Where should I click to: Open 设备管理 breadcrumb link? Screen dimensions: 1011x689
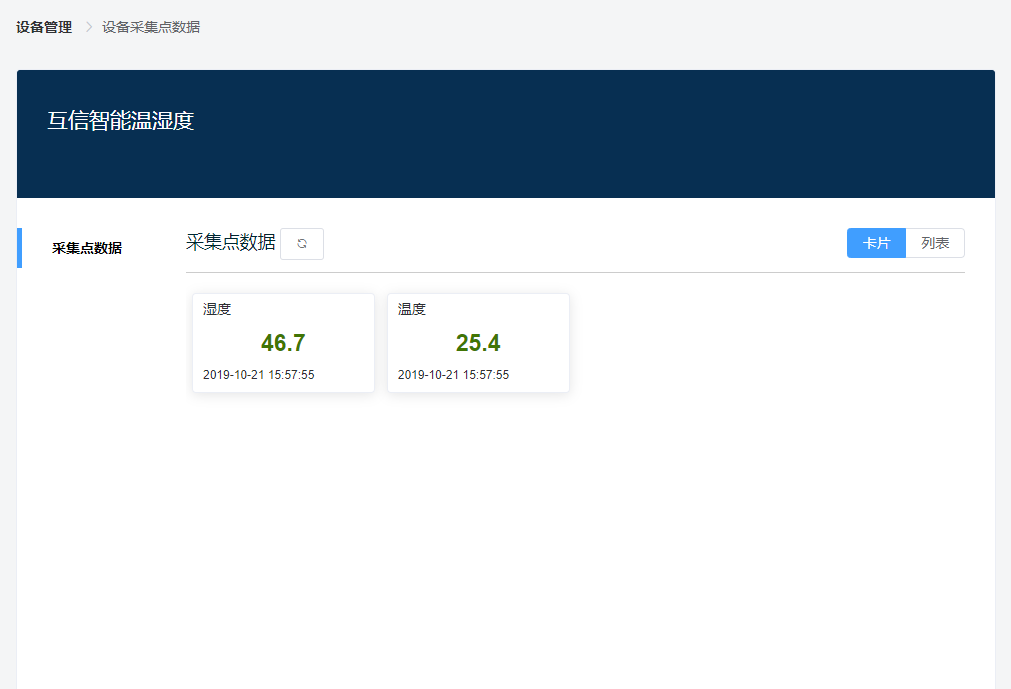(x=44, y=27)
